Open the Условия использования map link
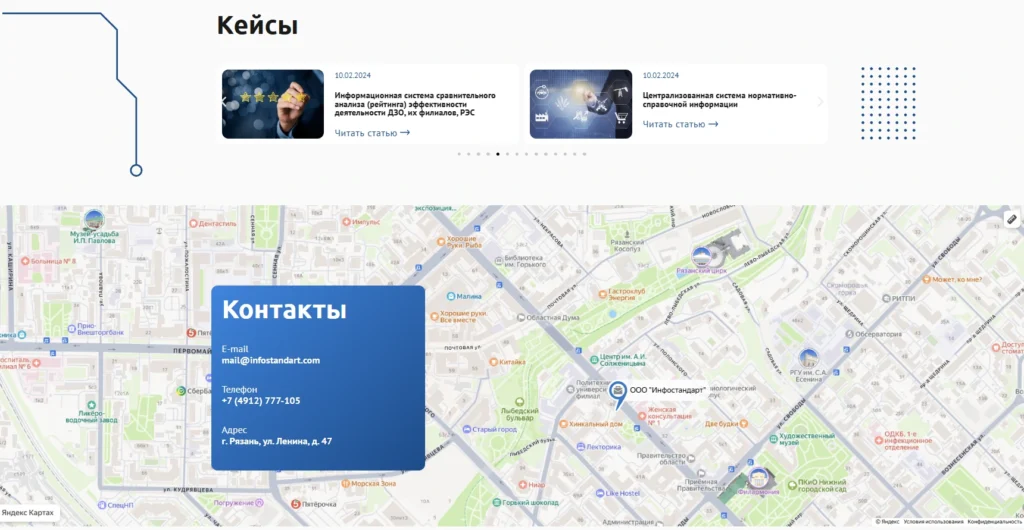The image size is (1024, 530). [933, 522]
